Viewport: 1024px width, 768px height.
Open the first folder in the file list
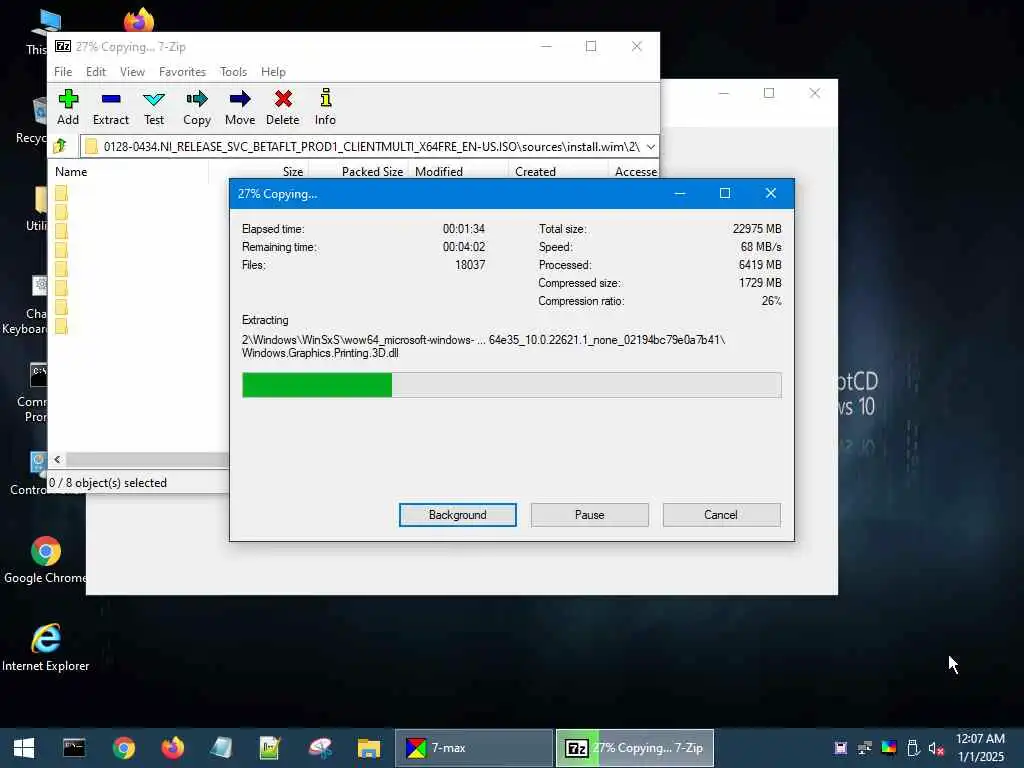coord(61,193)
